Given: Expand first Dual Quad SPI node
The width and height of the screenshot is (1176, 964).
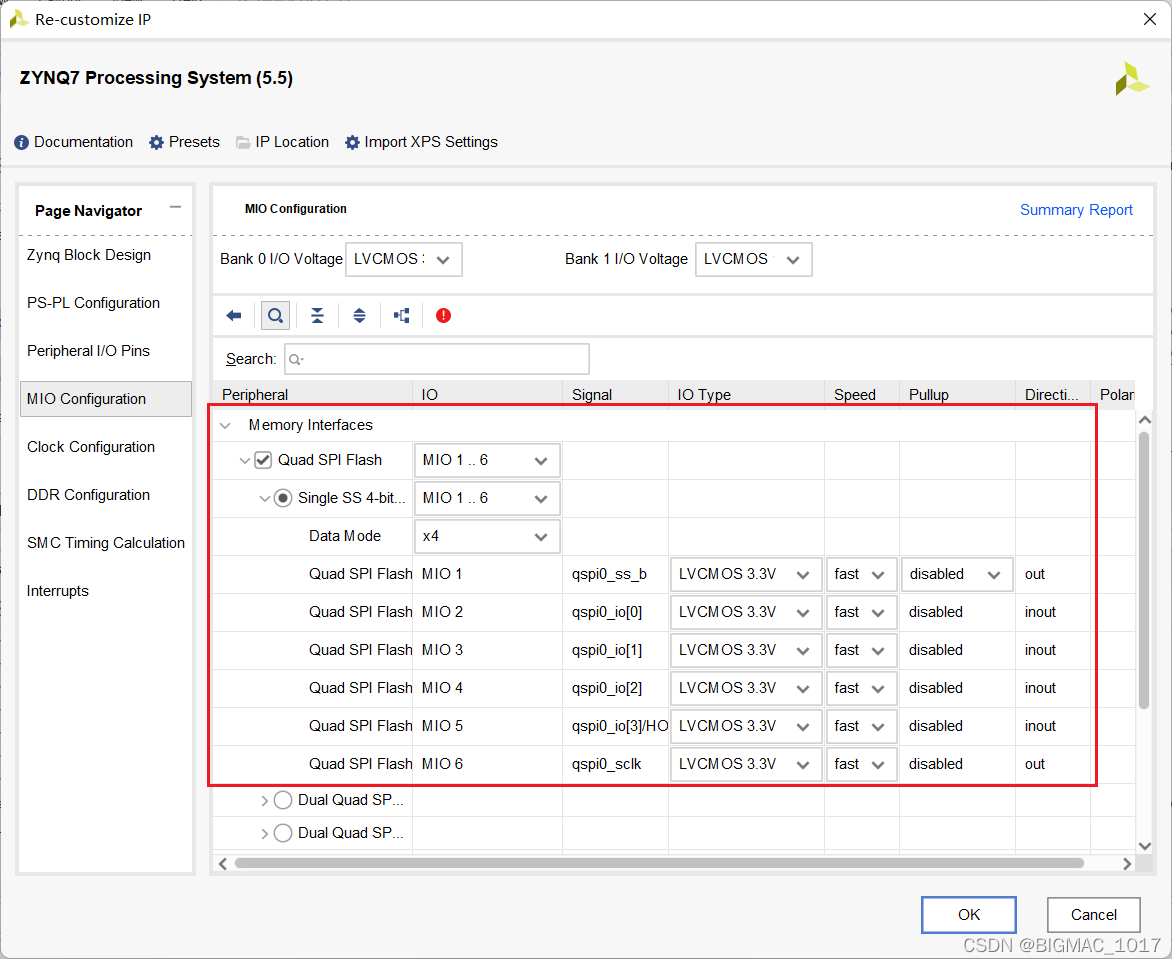Looking at the screenshot, I should pos(265,803).
